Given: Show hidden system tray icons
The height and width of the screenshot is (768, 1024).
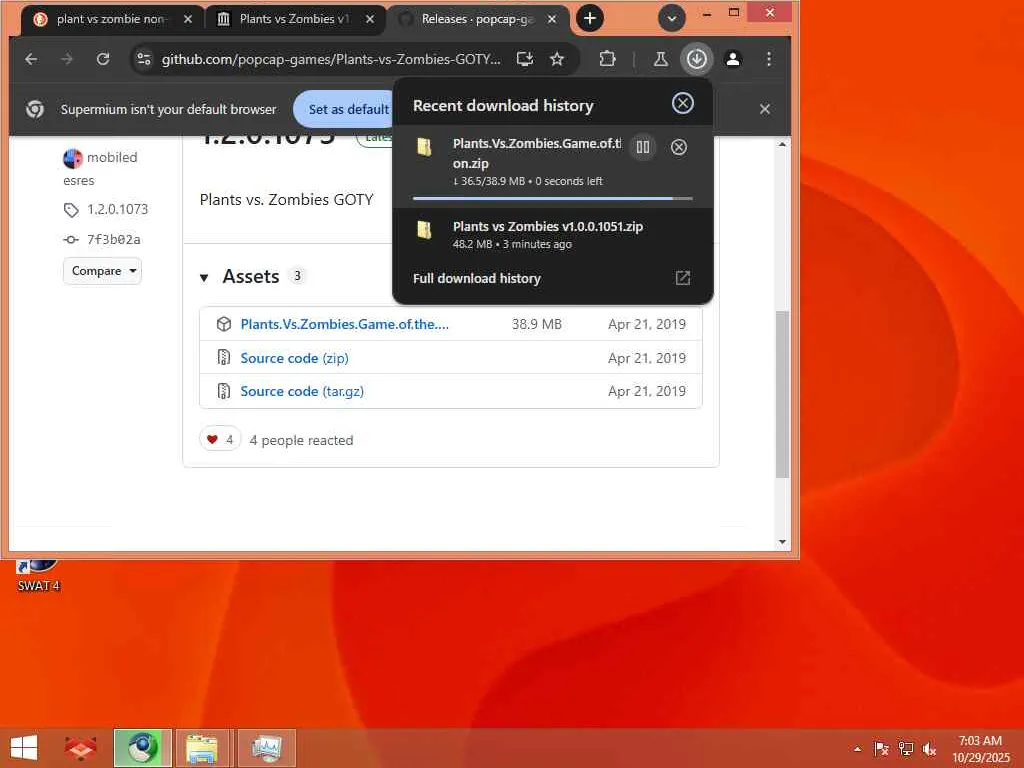Looking at the screenshot, I should pos(857,749).
